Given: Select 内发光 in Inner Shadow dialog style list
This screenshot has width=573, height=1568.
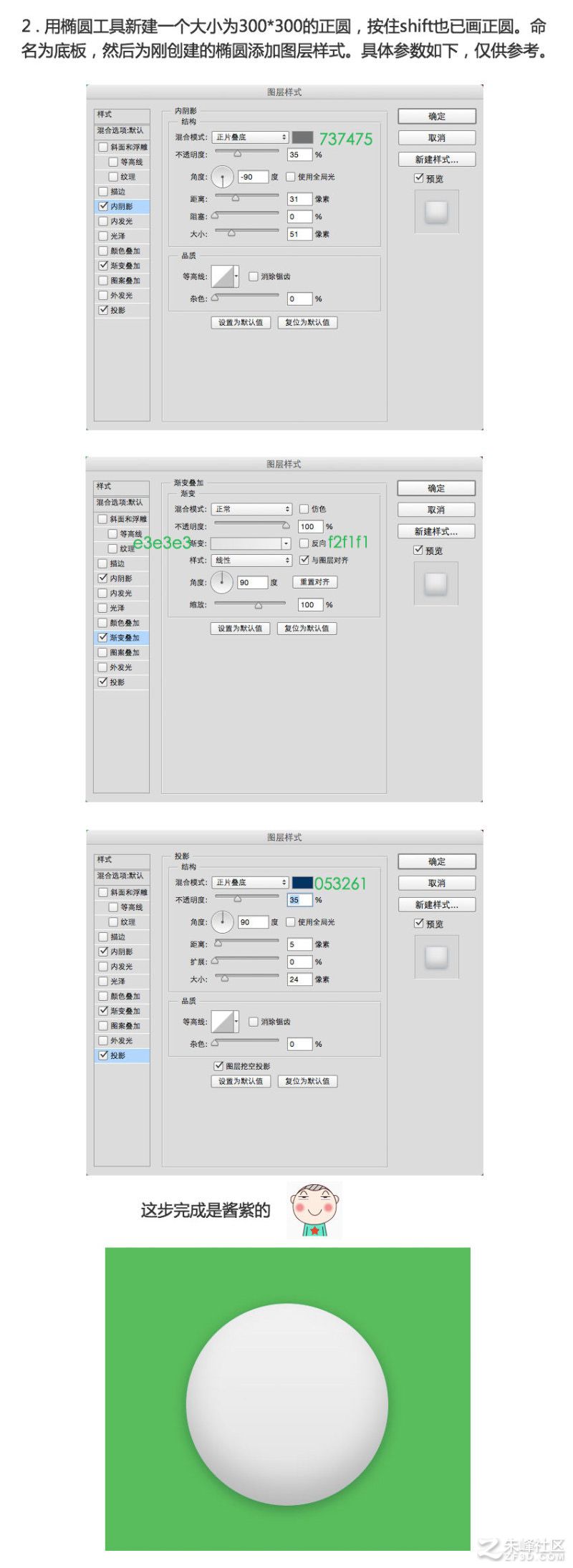Looking at the screenshot, I should tap(122, 221).
